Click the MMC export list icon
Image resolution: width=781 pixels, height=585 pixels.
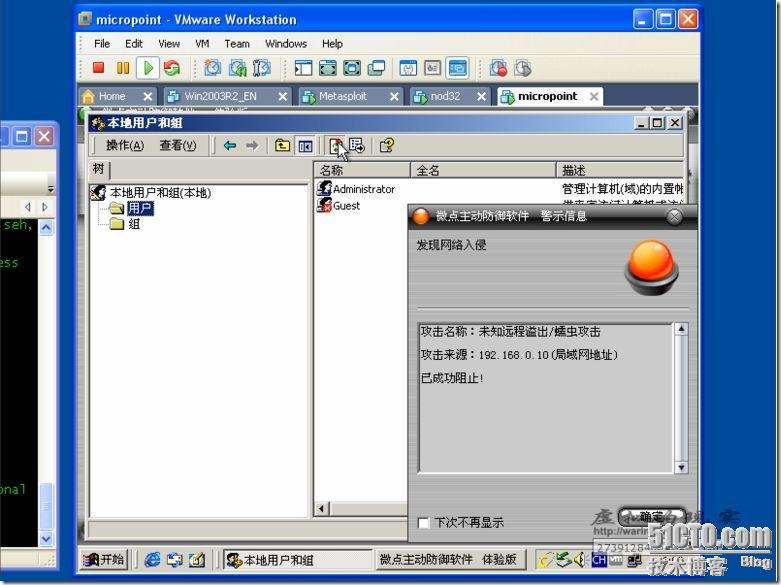pyautogui.click(x=357, y=146)
